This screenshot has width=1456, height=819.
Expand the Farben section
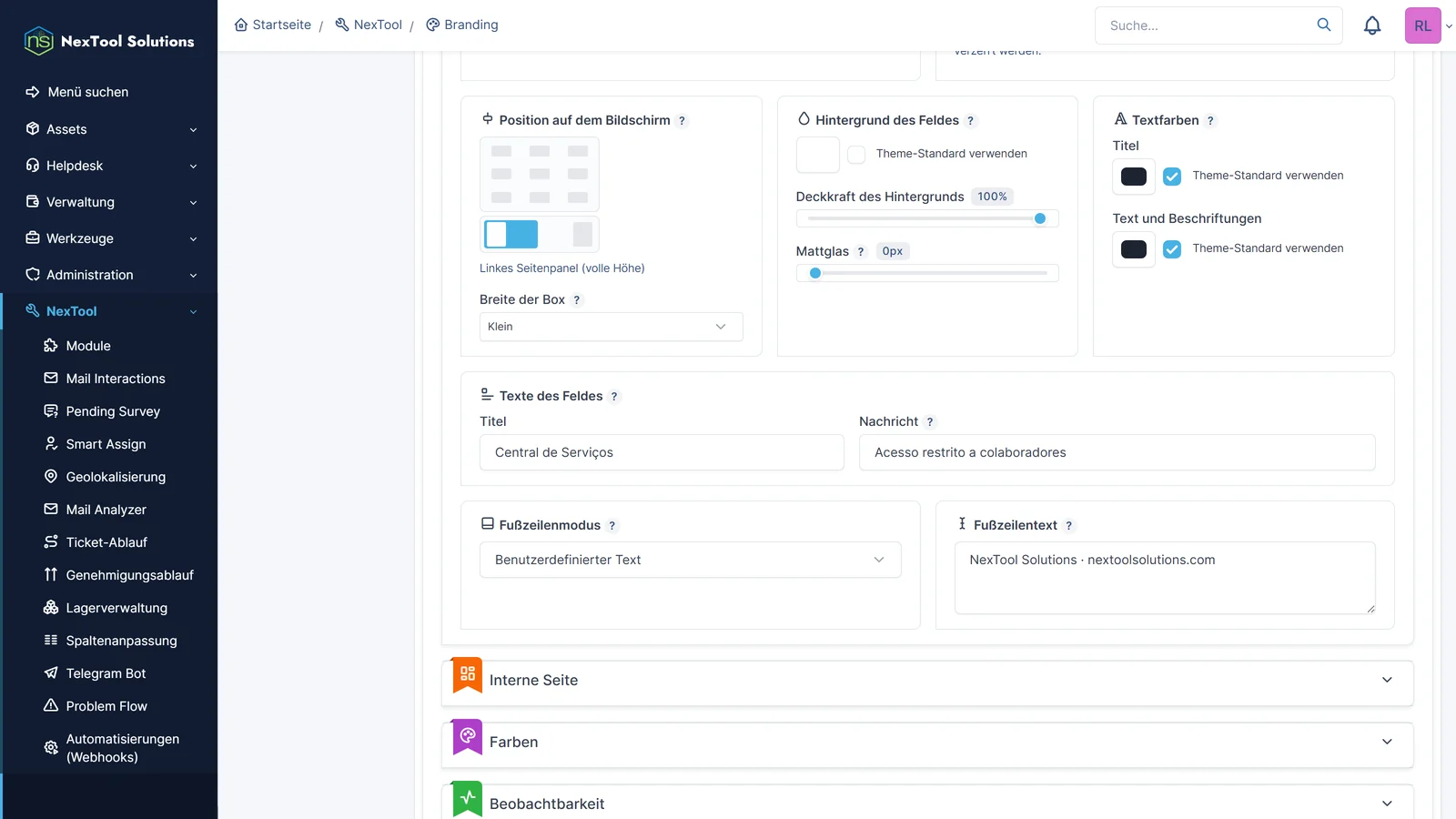click(x=926, y=743)
